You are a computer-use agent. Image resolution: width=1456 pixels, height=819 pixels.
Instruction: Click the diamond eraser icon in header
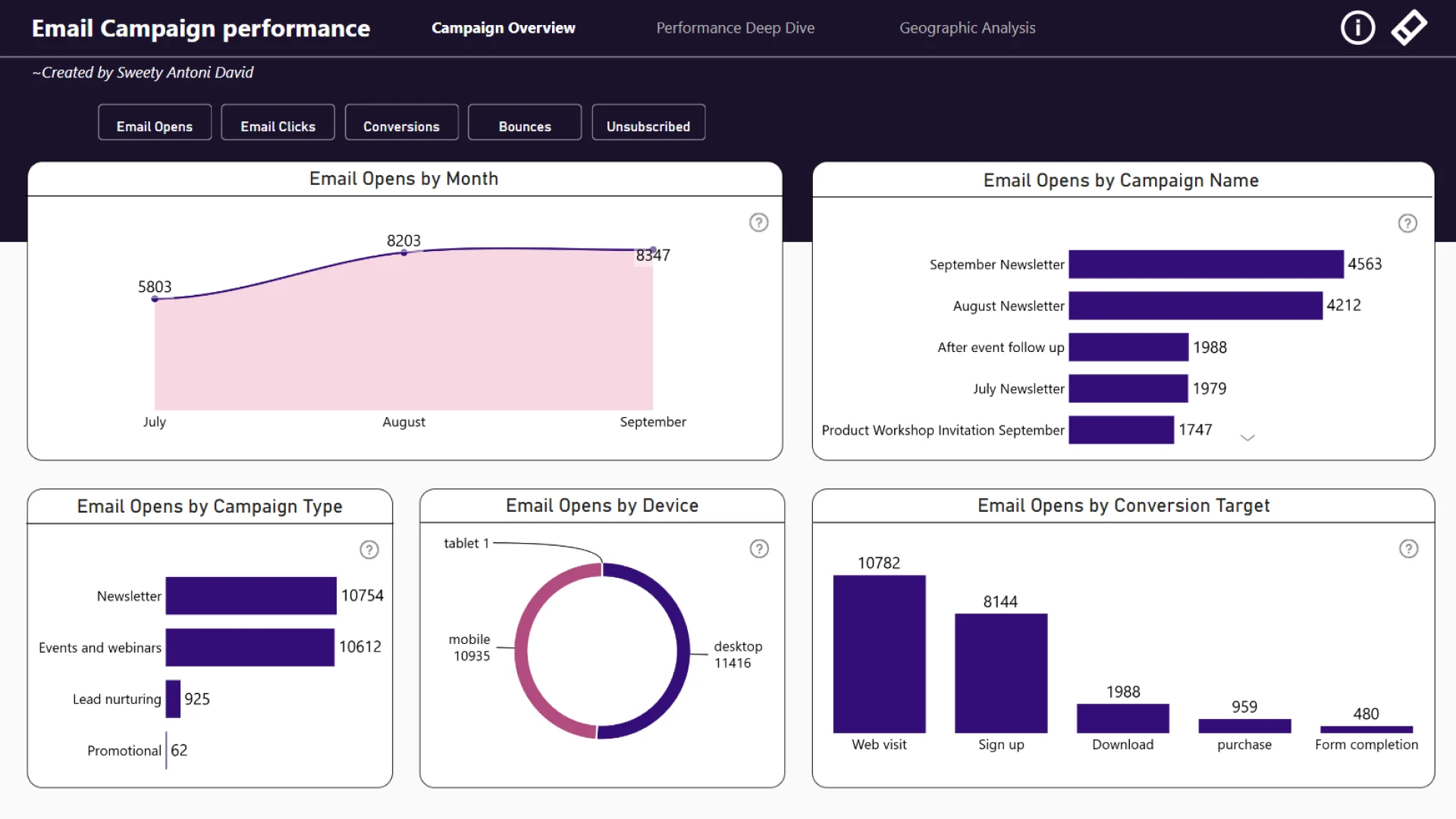[x=1409, y=28]
